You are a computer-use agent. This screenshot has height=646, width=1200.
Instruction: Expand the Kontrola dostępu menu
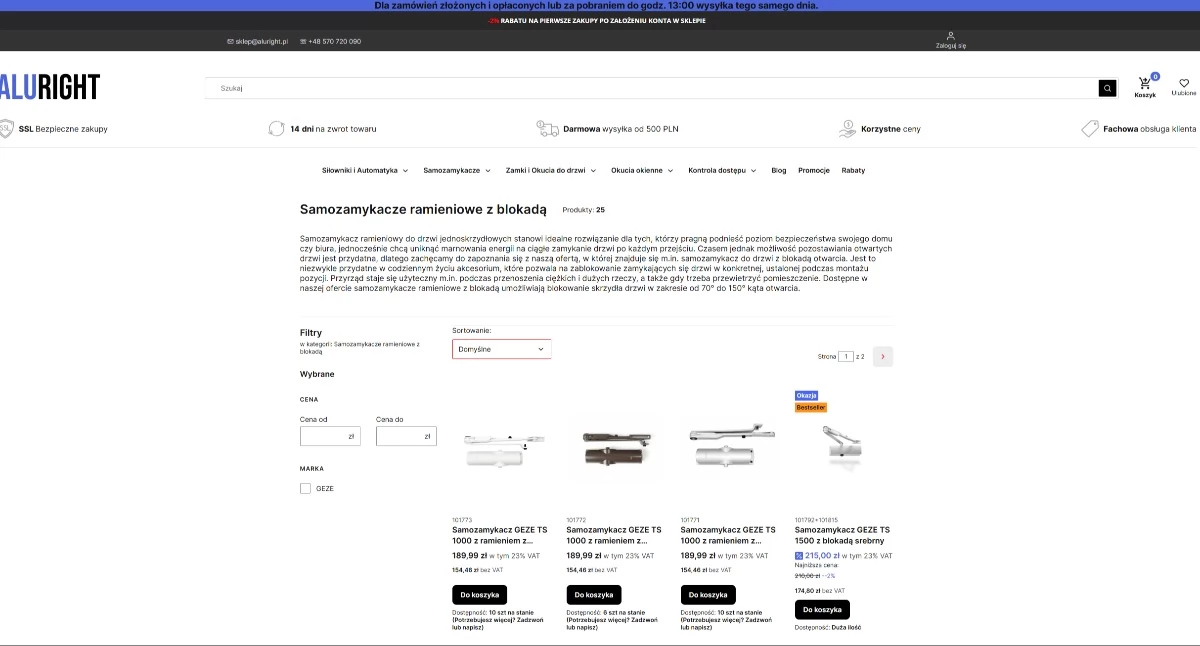coord(722,170)
